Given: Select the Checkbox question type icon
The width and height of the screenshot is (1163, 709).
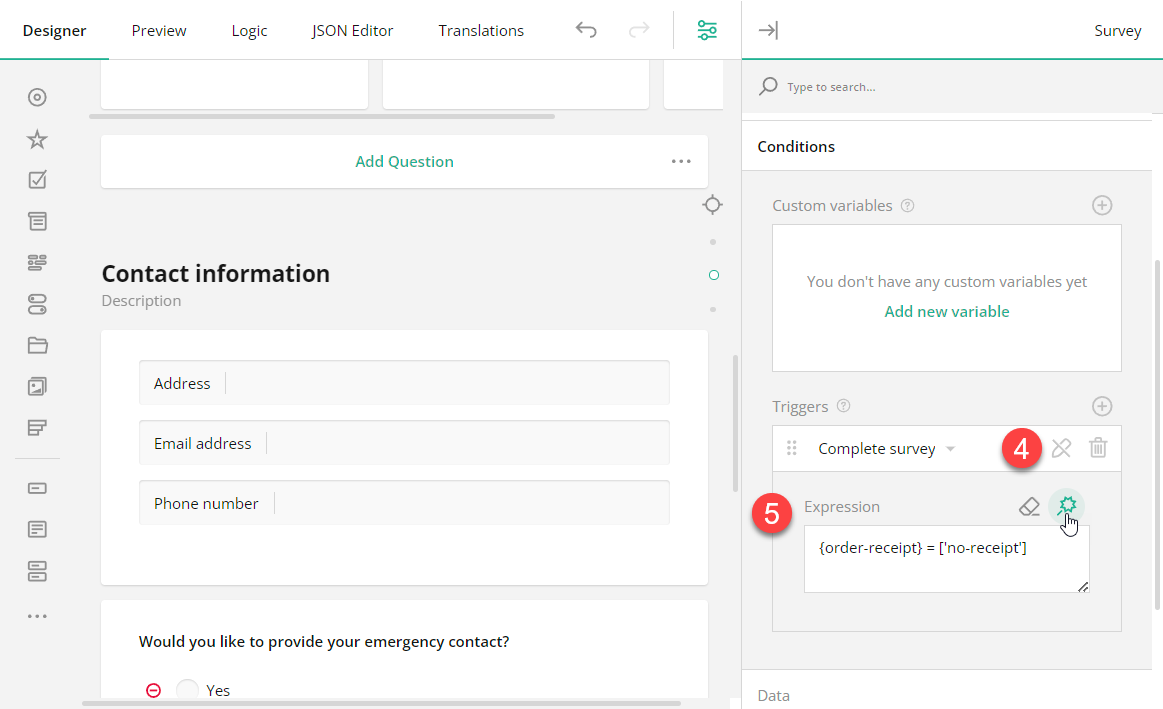Looking at the screenshot, I should tap(37, 179).
